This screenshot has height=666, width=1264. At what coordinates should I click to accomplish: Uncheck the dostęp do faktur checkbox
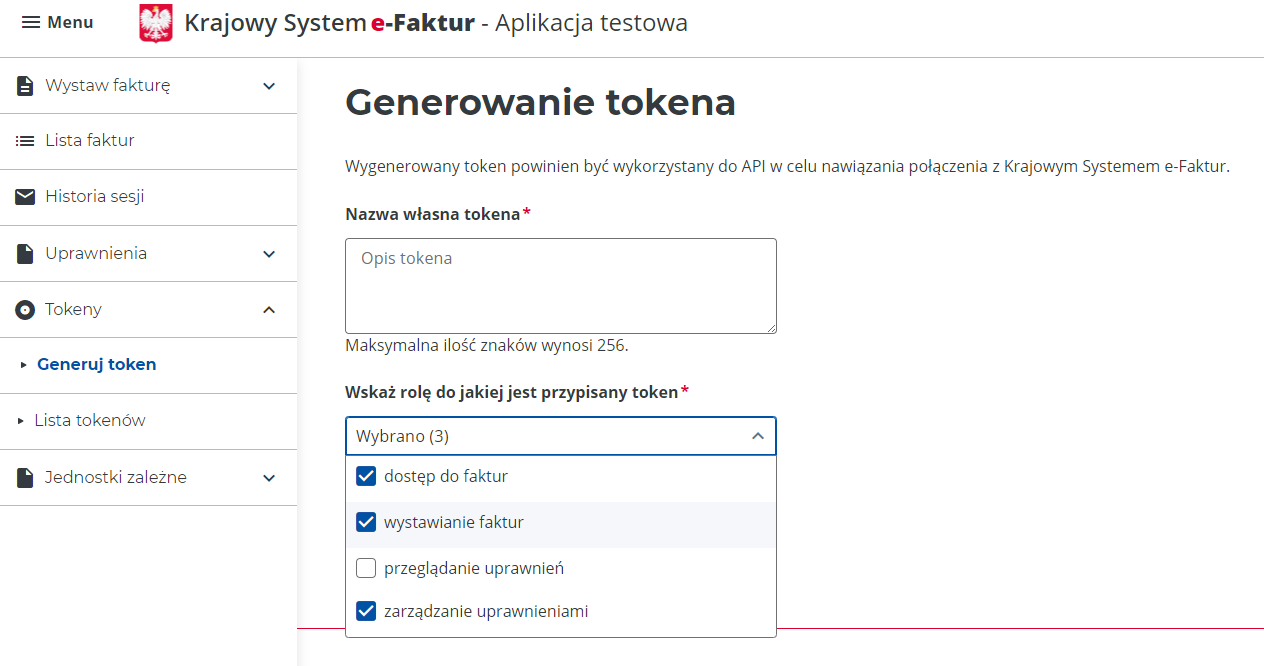coord(366,476)
